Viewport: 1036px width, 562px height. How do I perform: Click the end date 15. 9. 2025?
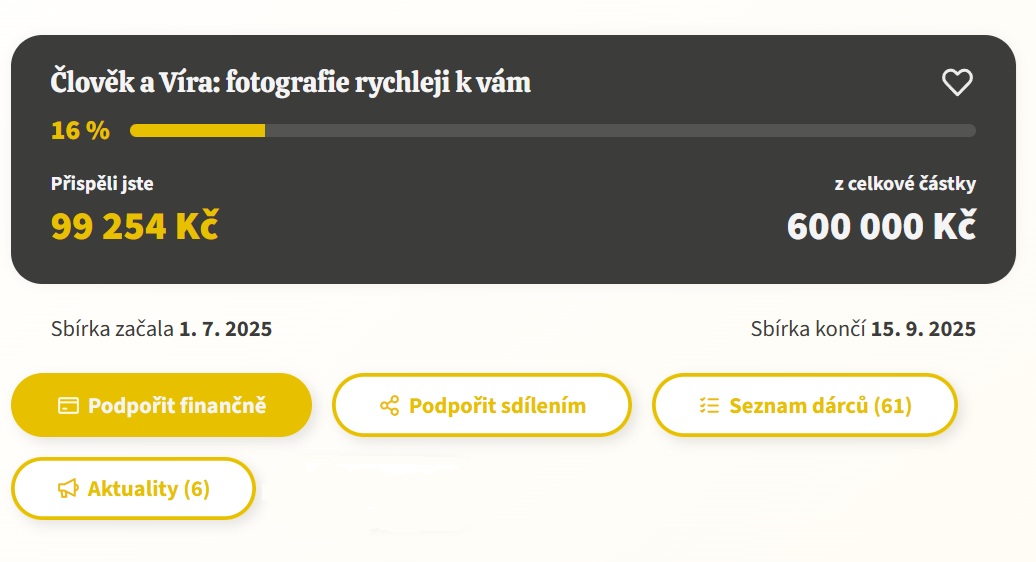[x=923, y=329]
